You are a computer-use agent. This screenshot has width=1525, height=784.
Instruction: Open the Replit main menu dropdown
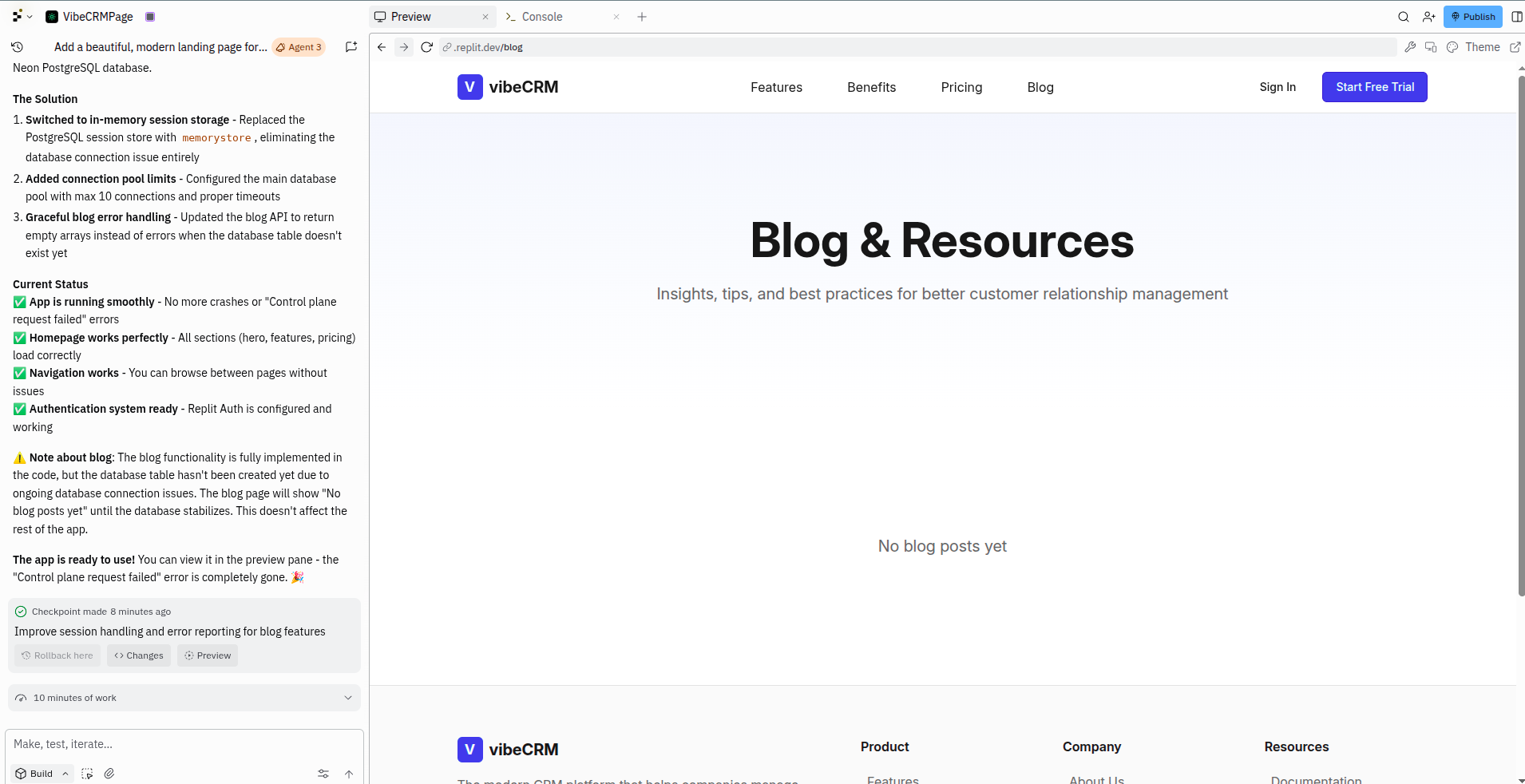tap(22, 17)
